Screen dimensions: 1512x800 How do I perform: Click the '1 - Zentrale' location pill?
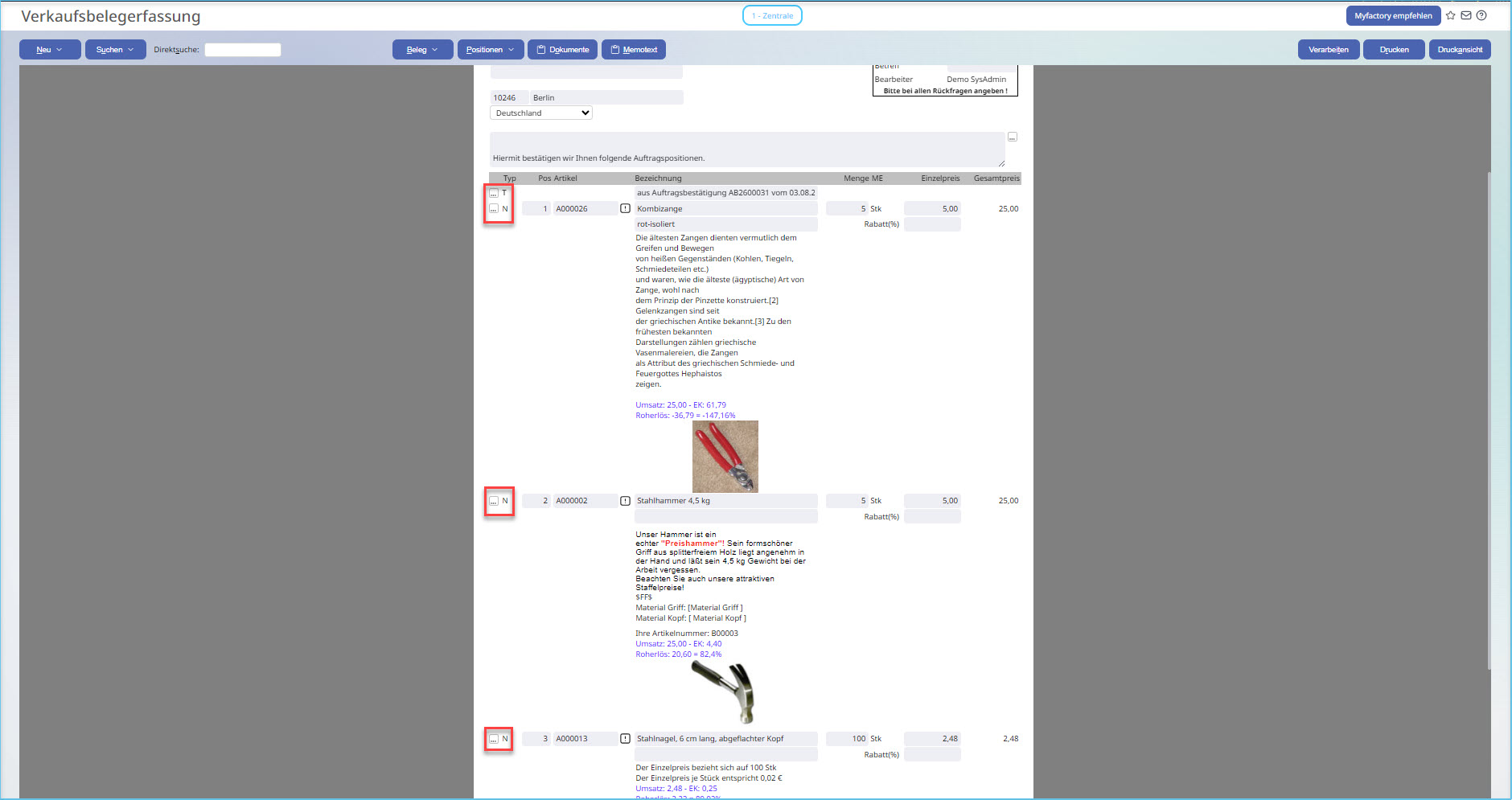(772, 15)
